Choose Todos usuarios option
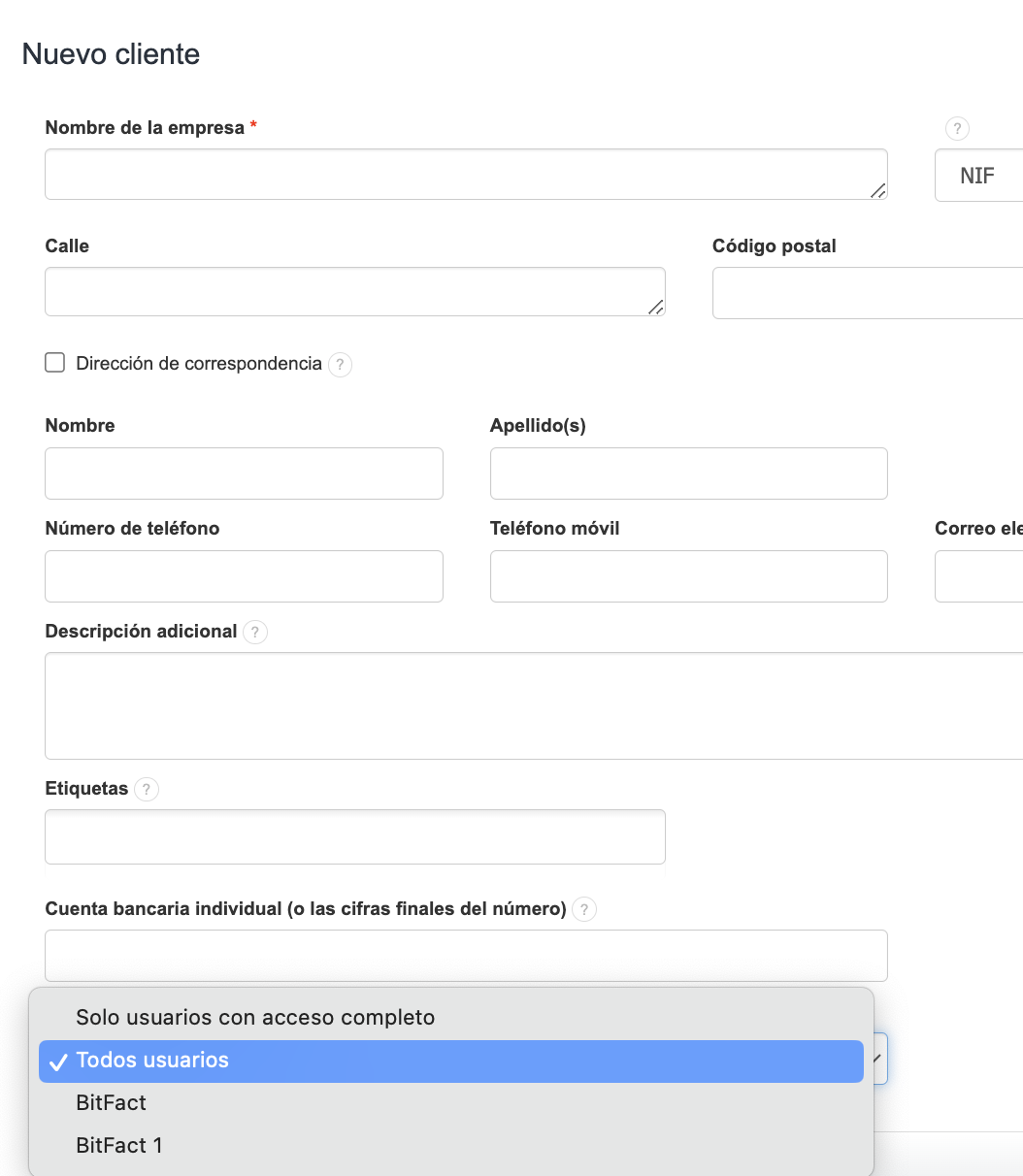 coord(152,1061)
